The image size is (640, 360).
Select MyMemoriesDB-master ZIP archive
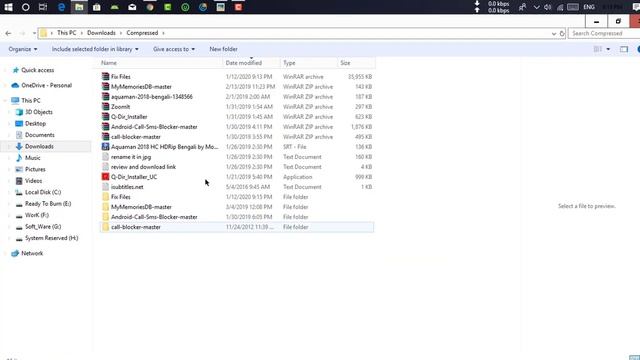tap(237, 87)
